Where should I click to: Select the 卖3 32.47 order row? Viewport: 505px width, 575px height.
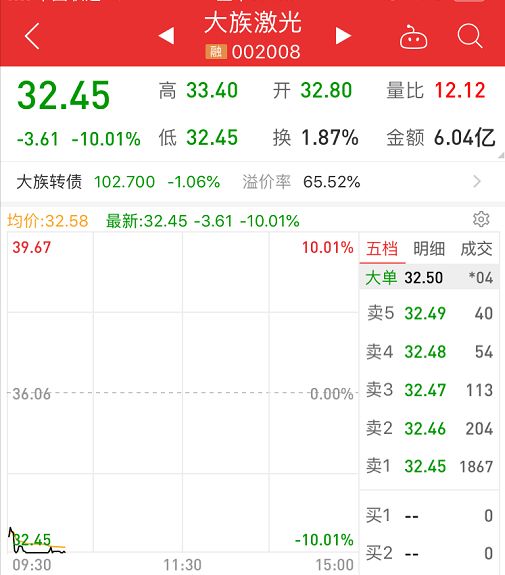point(429,390)
